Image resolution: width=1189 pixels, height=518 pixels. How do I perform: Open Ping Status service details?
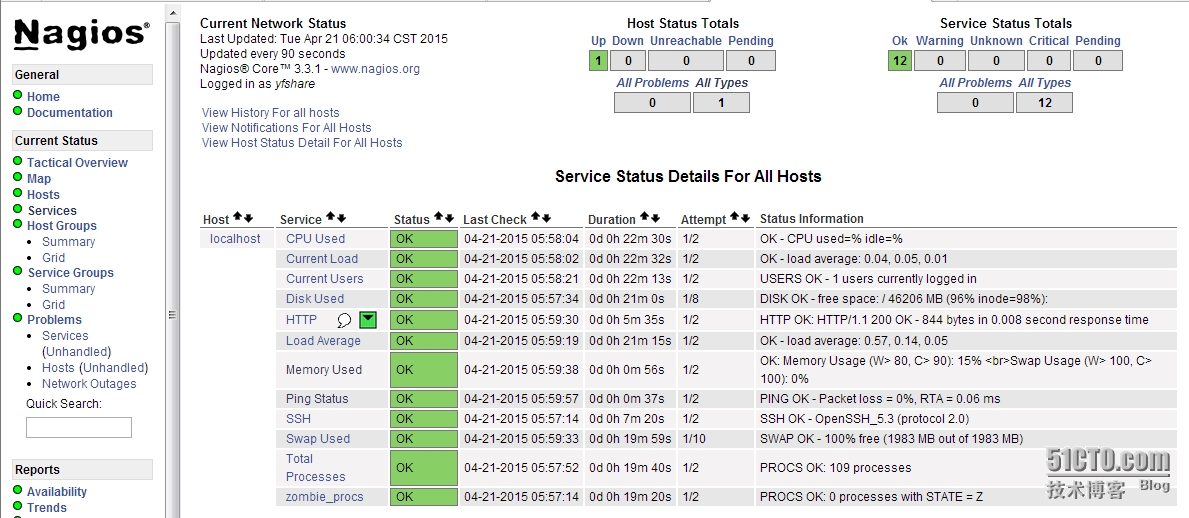[317, 399]
